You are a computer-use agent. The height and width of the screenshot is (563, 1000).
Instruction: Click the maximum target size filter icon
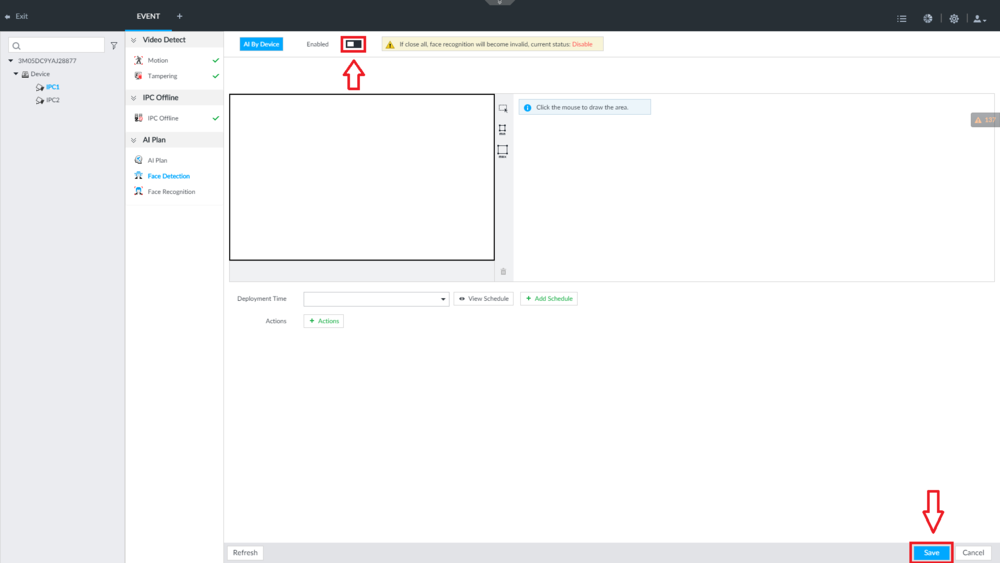[503, 150]
